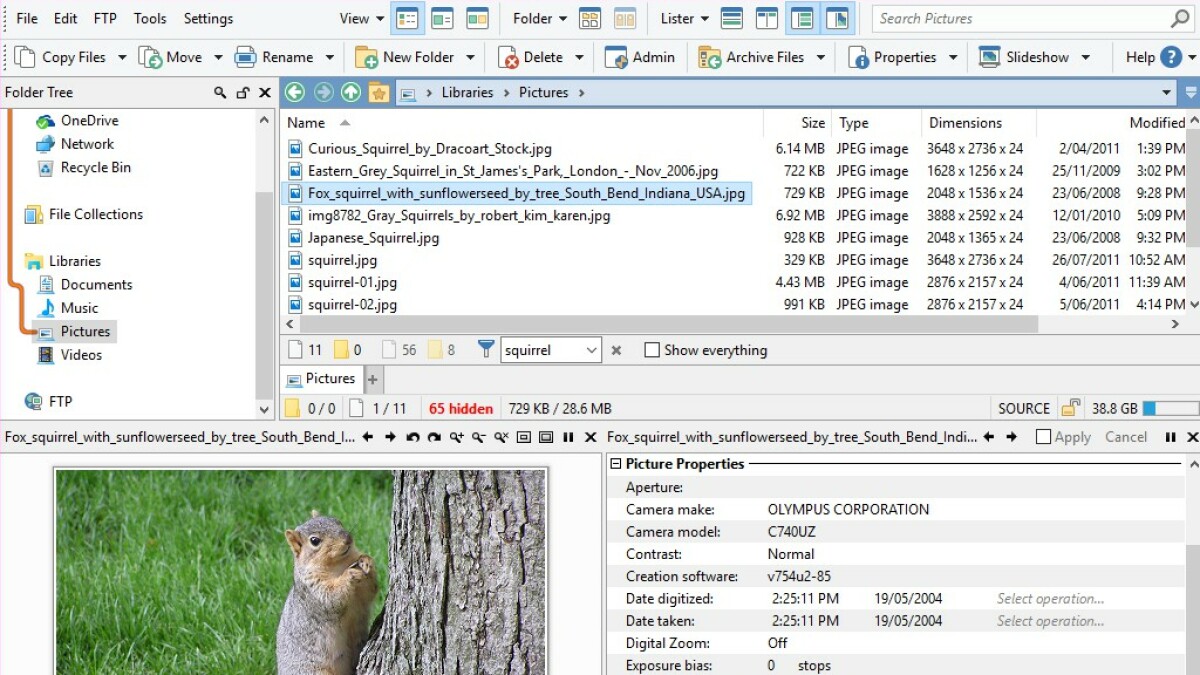Toggle the padlock icon in the status bar
Image resolution: width=1200 pixels, height=675 pixels.
pos(1071,408)
